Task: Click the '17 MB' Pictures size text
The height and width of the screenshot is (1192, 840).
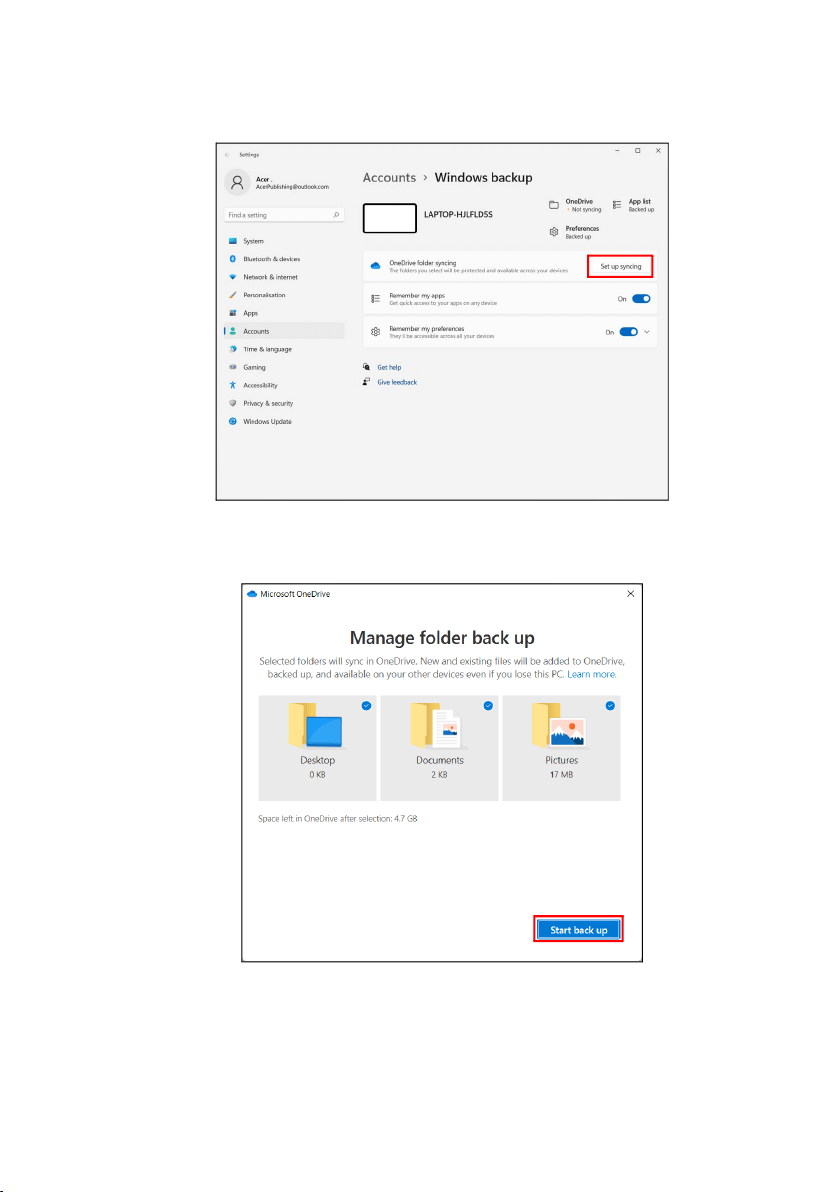Action: click(x=561, y=775)
